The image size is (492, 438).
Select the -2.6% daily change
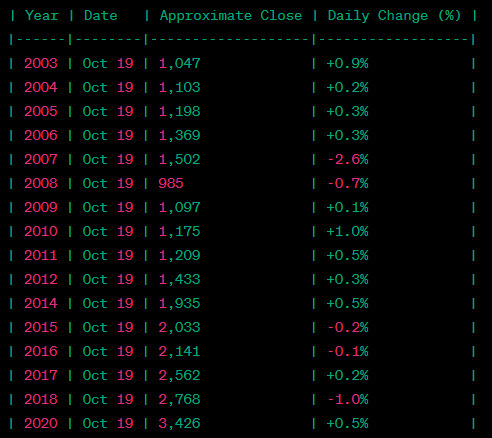click(348, 159)
